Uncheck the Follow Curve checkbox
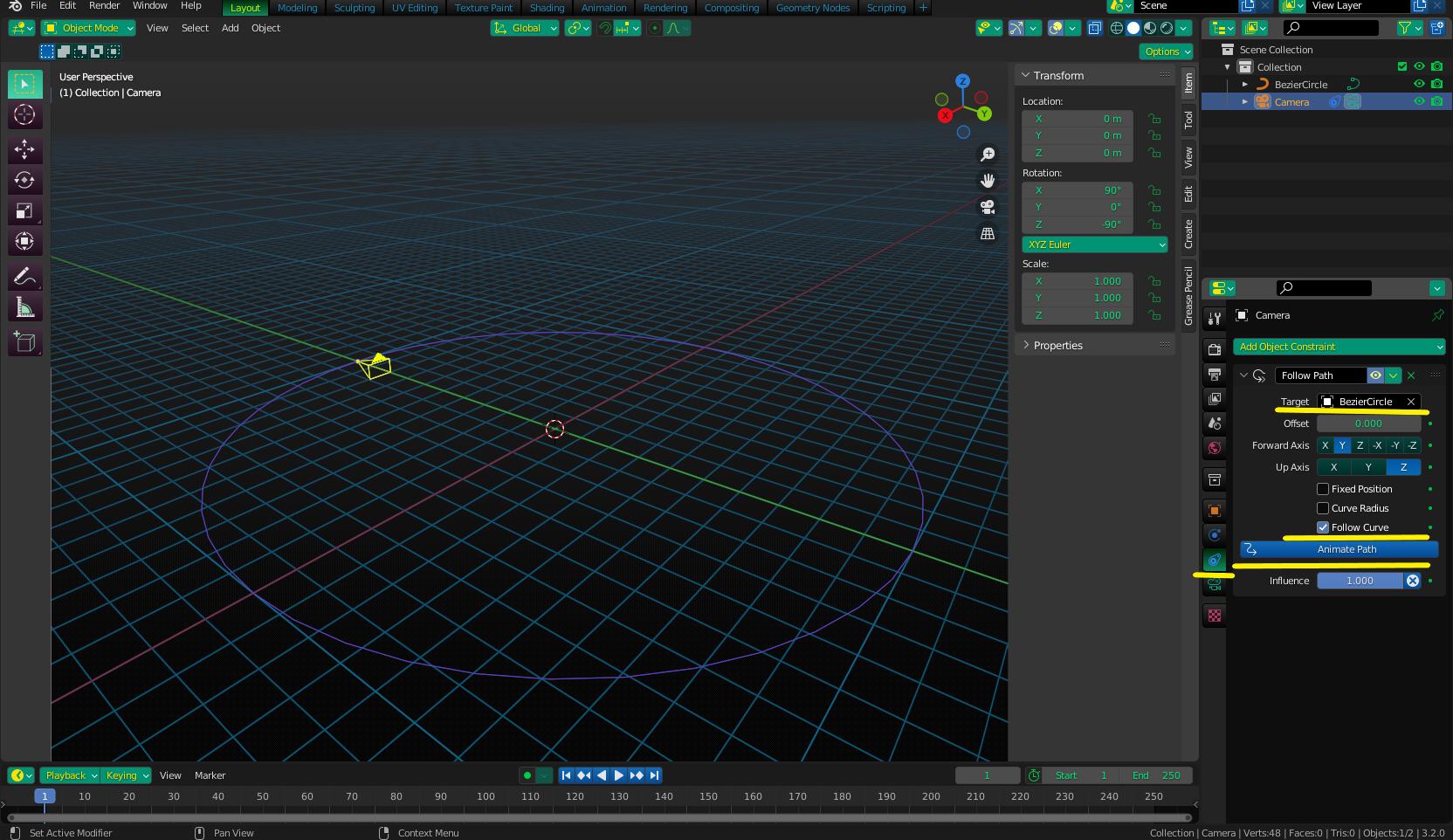 click(x=1323, y=527)
